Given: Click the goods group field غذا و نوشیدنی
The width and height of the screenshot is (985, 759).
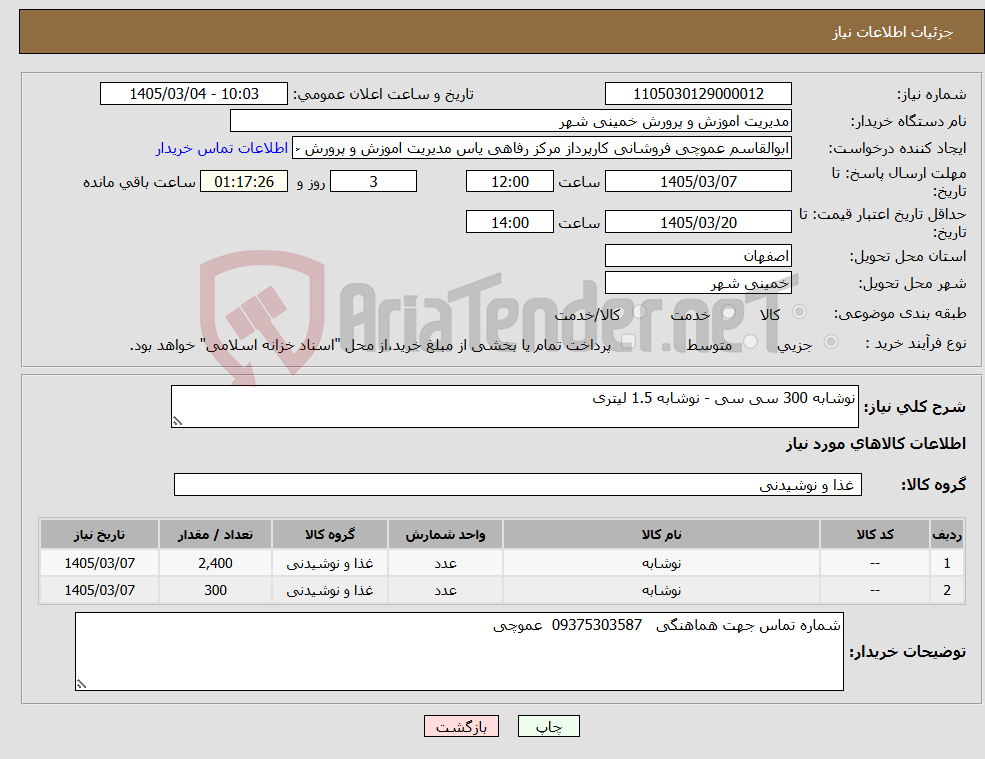Looking at the screenshot, I should point(518,484).
